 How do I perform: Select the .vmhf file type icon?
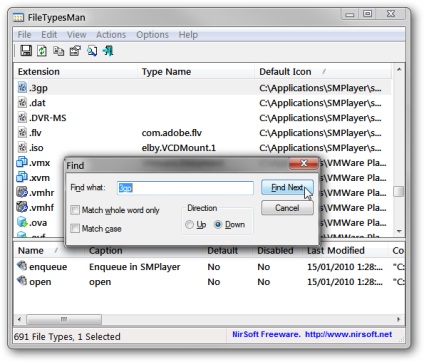point(22,207)
